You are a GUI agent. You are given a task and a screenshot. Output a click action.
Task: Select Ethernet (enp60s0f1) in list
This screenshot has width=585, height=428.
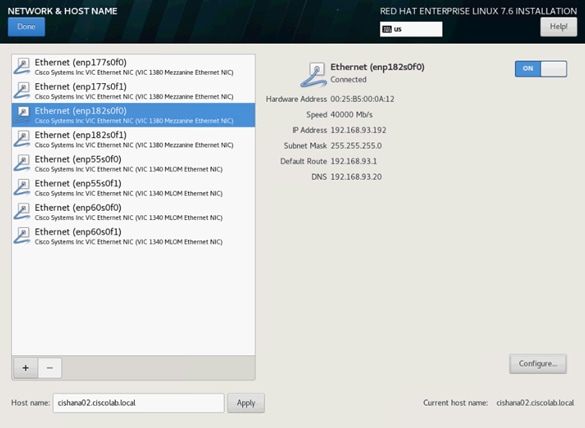pos(133,236)
